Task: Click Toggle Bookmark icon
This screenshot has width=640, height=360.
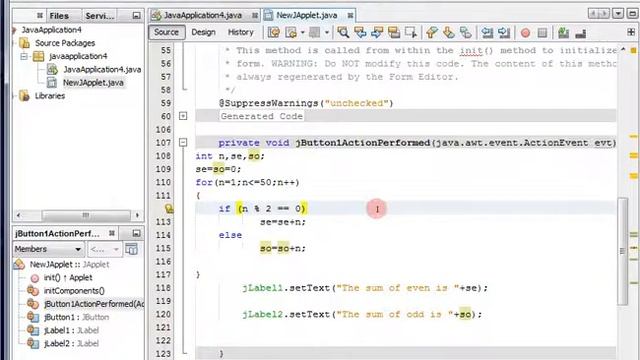Action: point(466,32)
